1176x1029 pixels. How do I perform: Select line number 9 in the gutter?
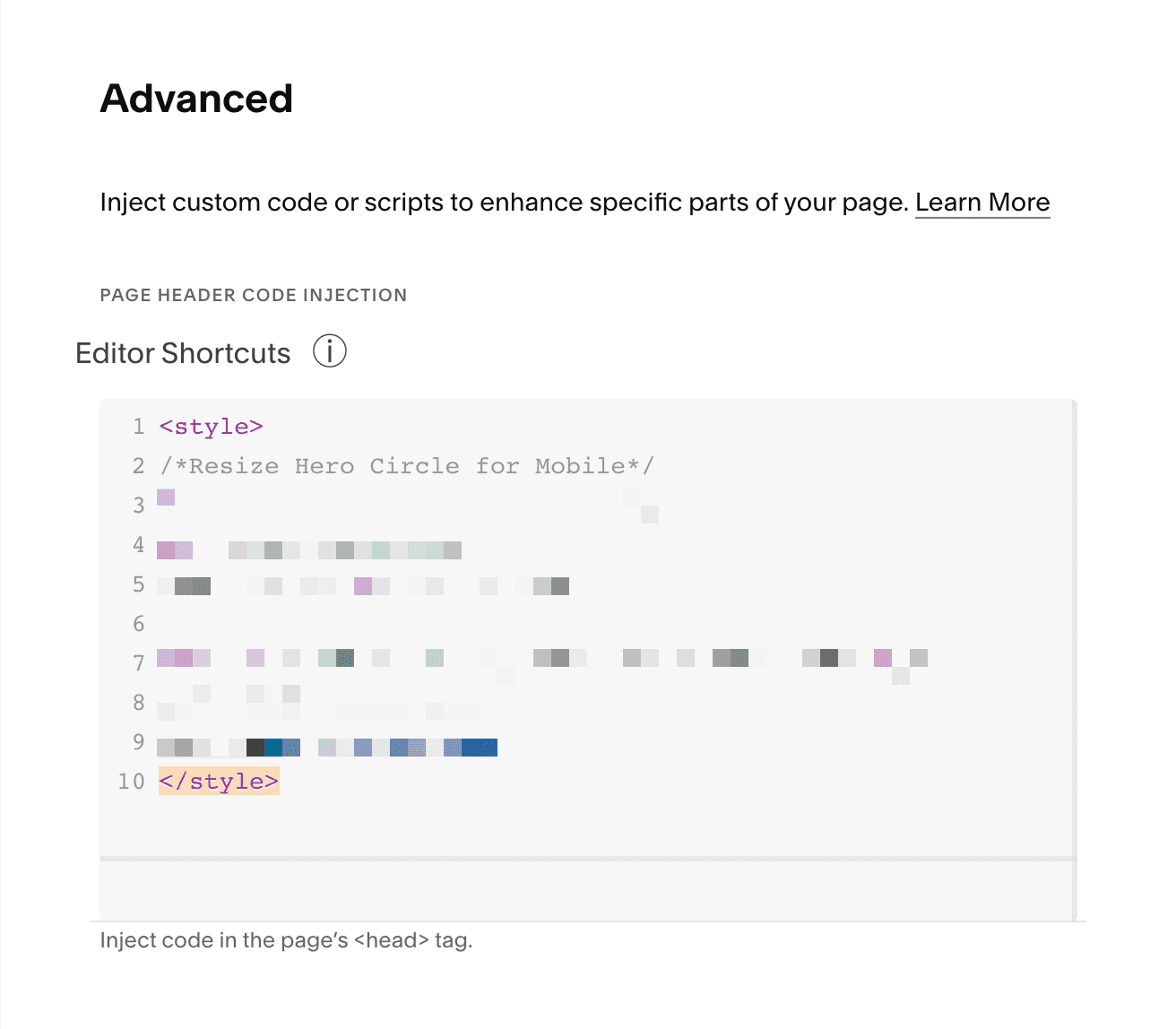coord(138,742)
